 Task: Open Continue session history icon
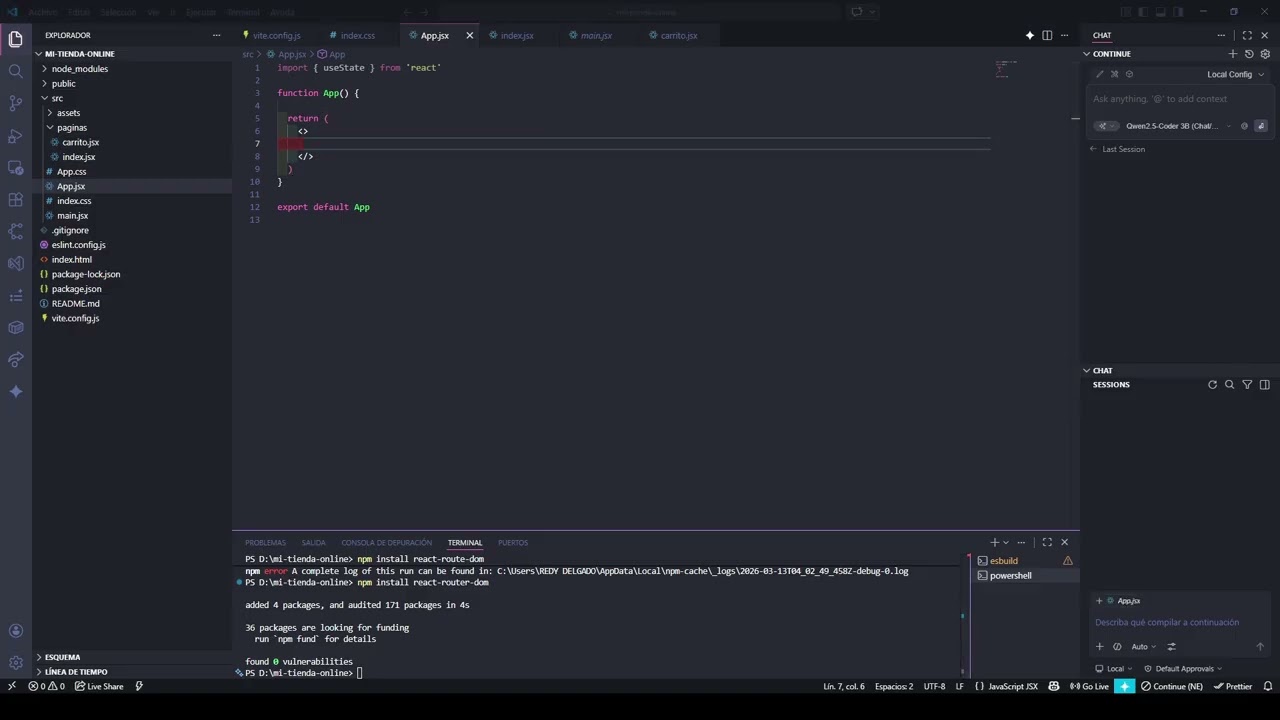1249,54
